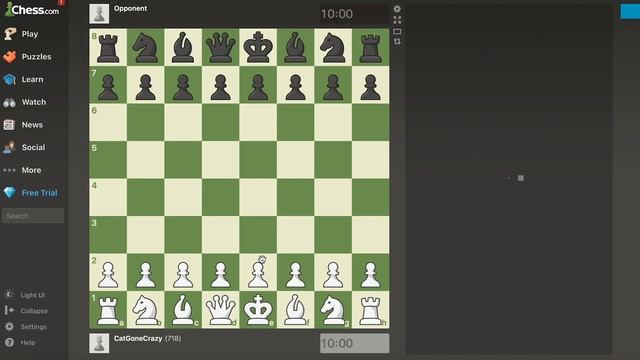Viewport: 640px width, 360px height.
Task: Open the Help page
Action: (28, 343)
